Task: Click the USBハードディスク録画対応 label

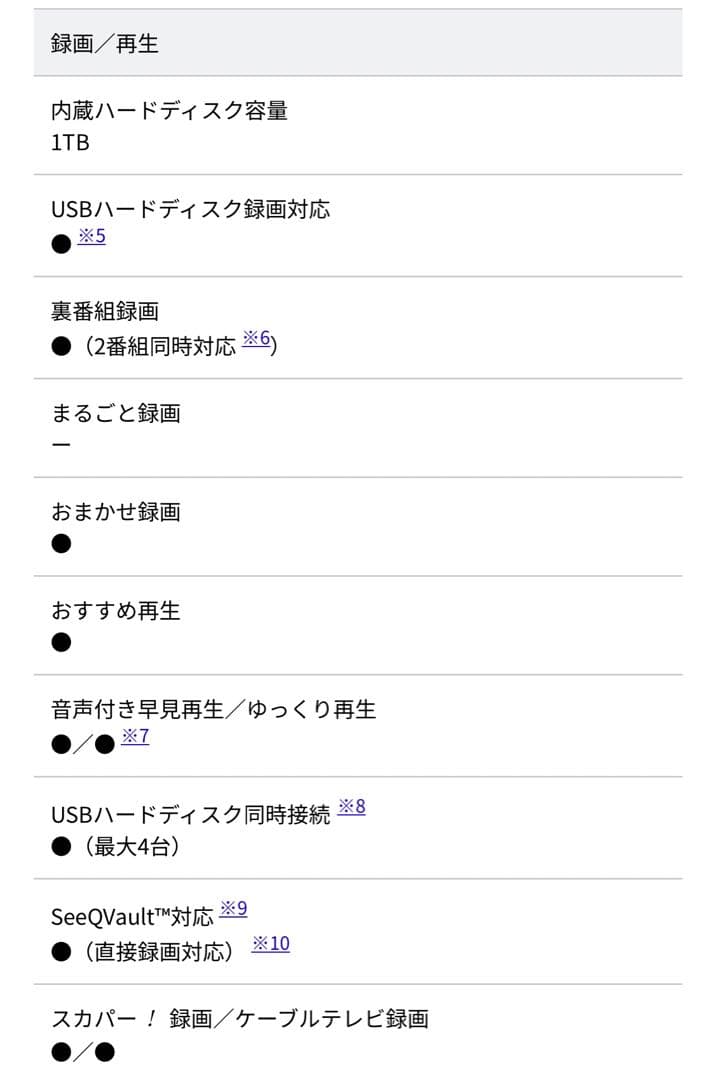Action: coord(190,209)
